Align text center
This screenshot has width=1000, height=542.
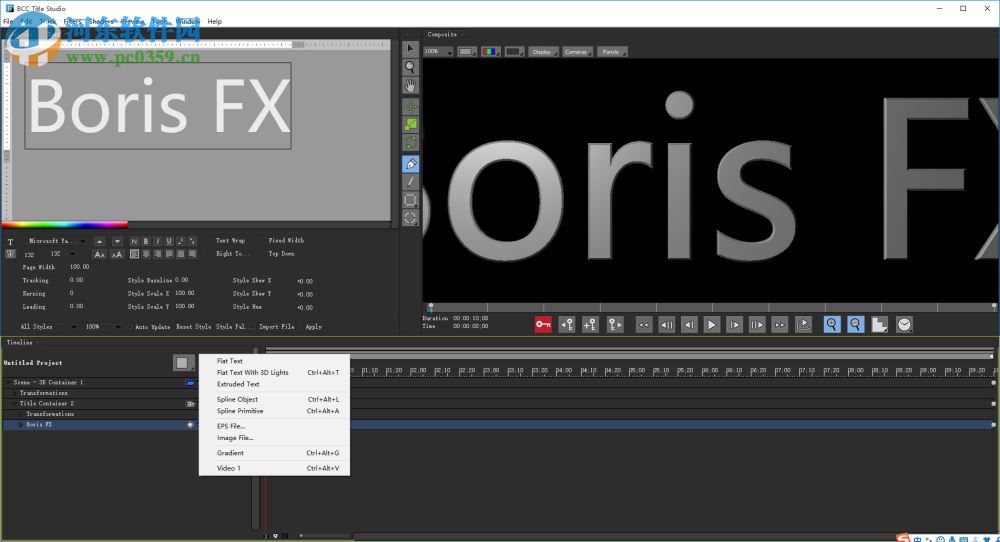click(146, 254)
